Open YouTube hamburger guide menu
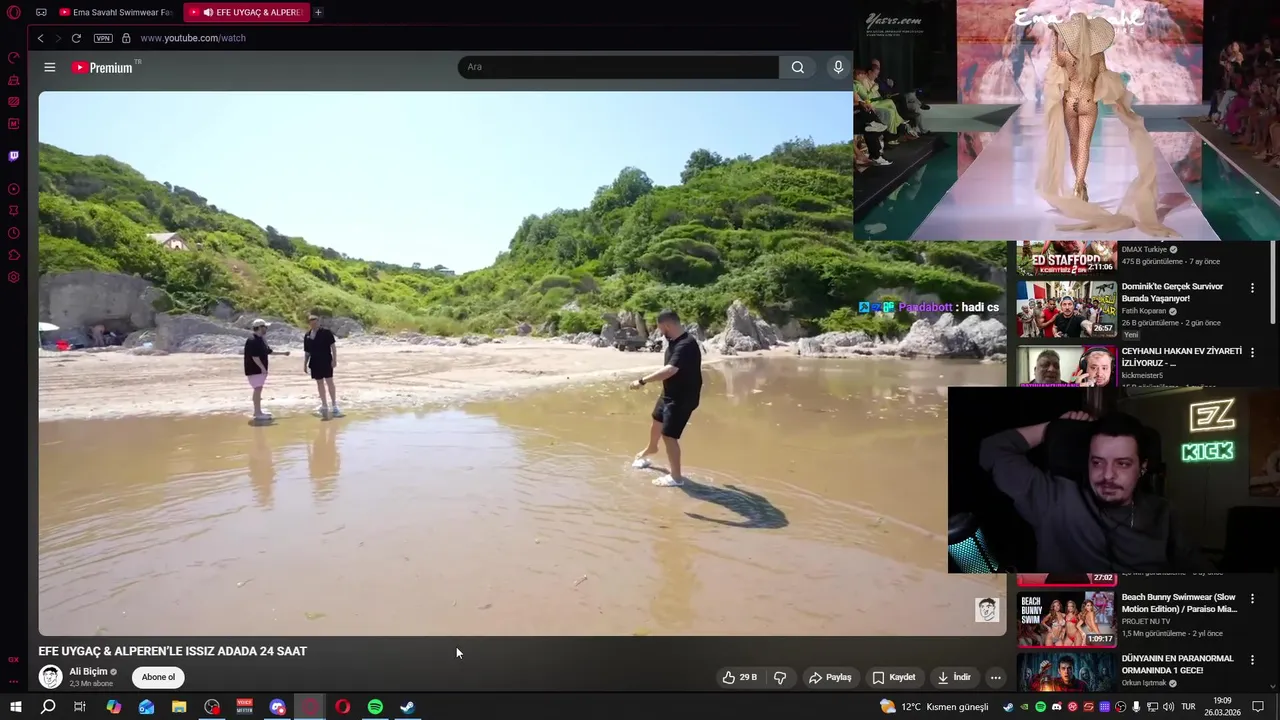Image resolution: width=1280 pixels, height=720 pixels. [50, 67]
